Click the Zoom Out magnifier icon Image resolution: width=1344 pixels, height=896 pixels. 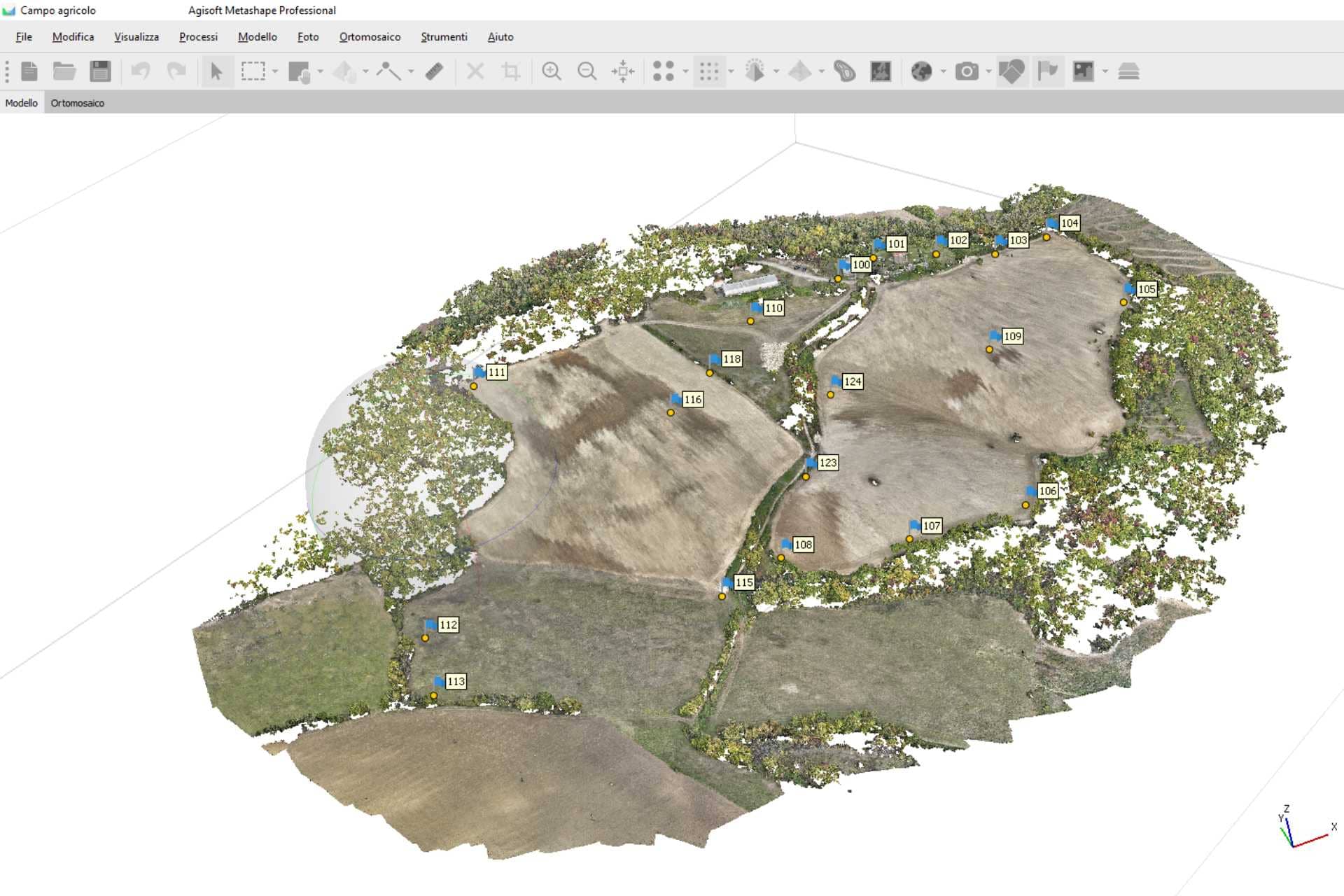point(587,71)
